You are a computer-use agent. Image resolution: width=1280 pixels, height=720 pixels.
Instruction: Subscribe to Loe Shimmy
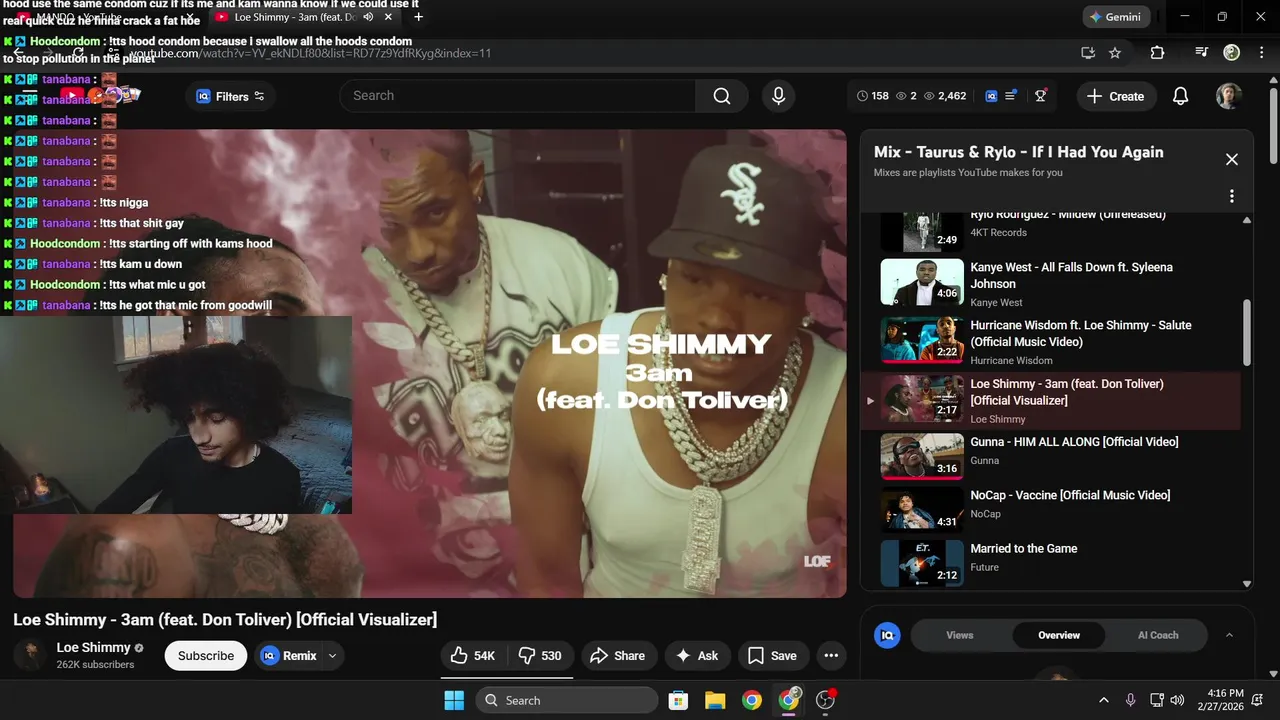[206, 656]
